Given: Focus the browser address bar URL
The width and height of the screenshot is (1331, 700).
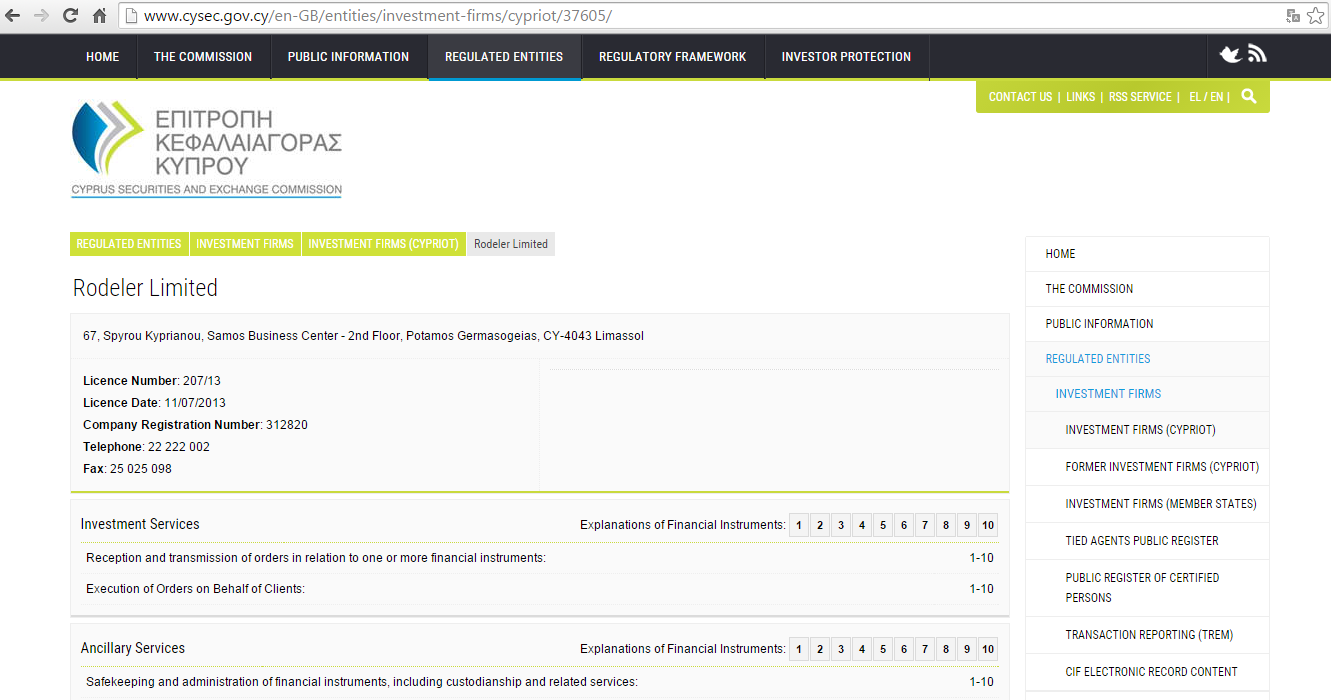Looking at the screenshot, I should (x=700, y=16).
